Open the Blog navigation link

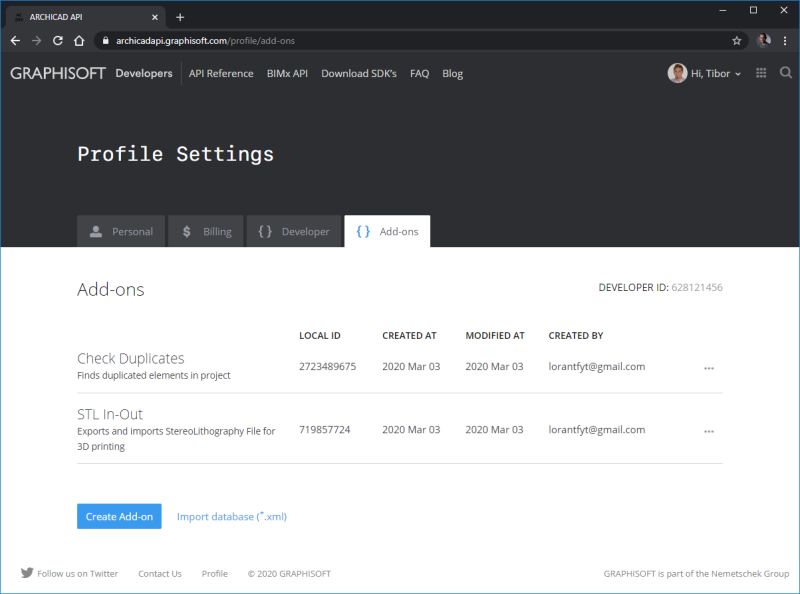point(453,73)
